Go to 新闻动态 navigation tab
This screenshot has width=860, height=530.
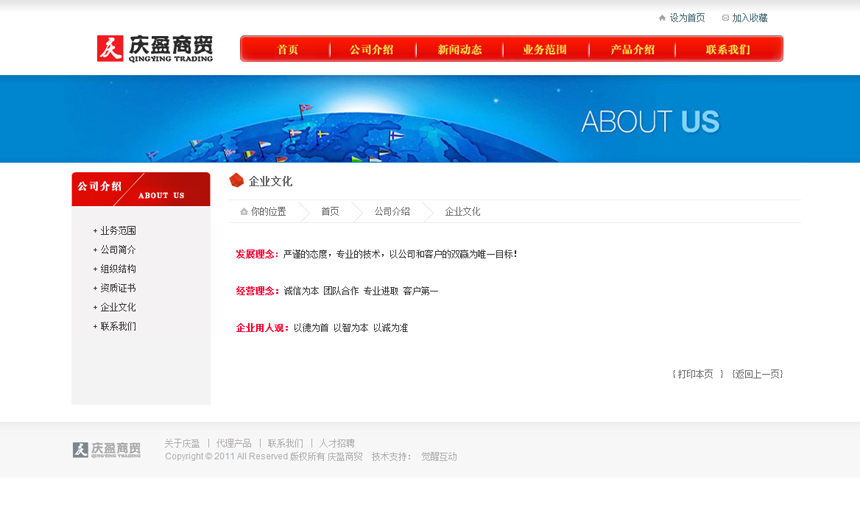pos(459,49)
